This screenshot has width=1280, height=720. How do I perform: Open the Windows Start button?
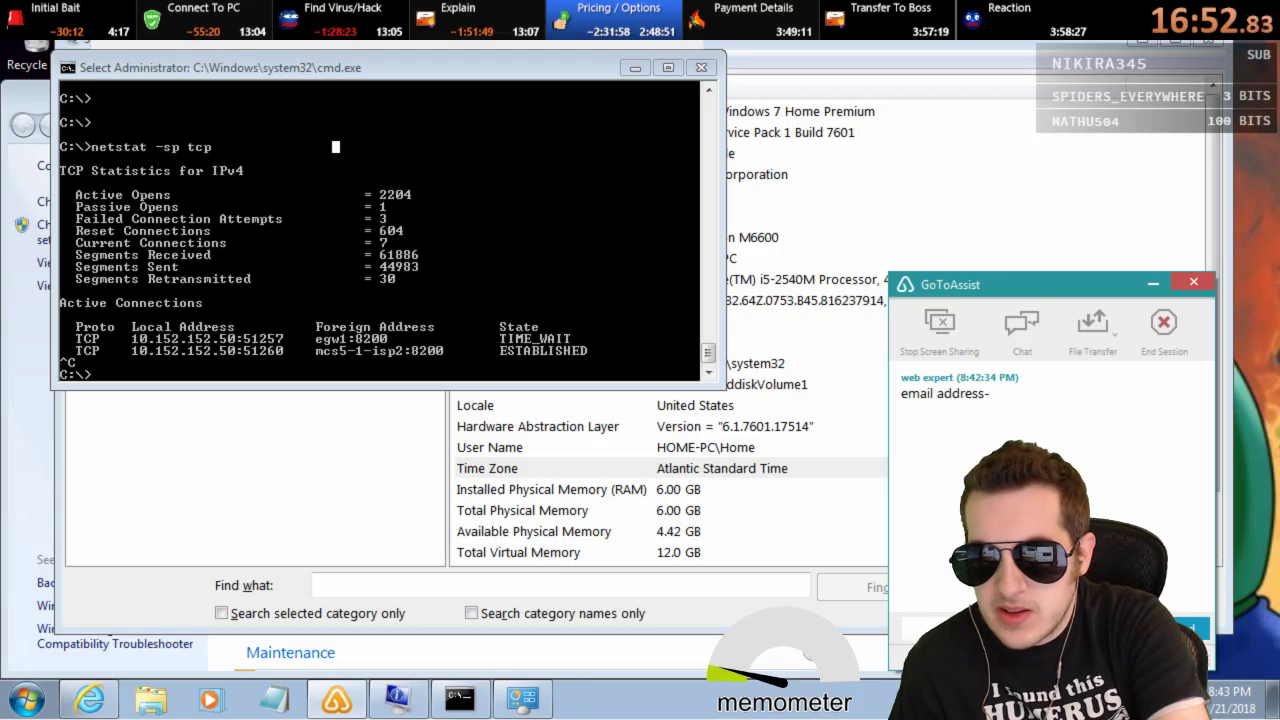[x=27, y=698]
